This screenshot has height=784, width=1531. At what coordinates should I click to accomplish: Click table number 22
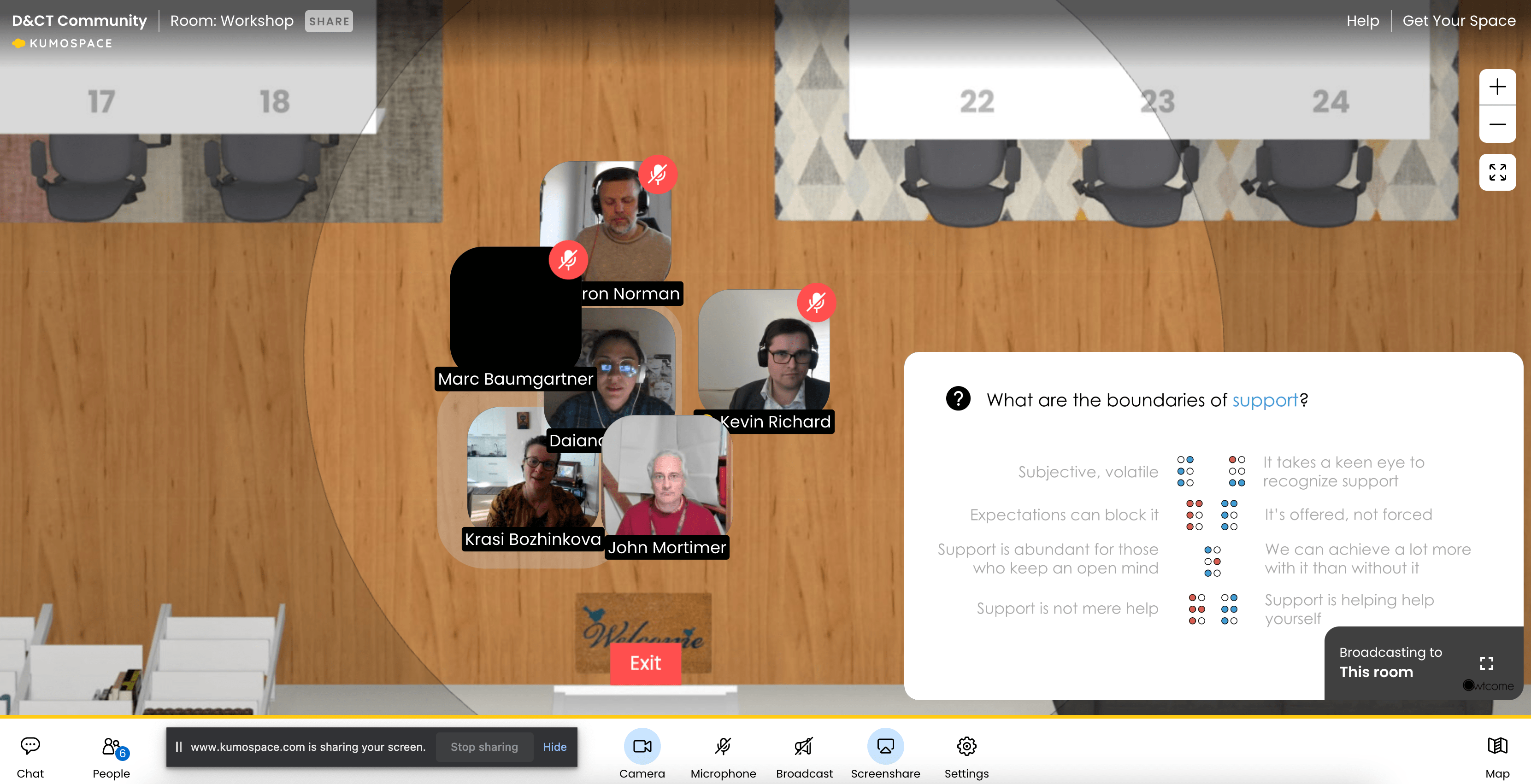977,101
